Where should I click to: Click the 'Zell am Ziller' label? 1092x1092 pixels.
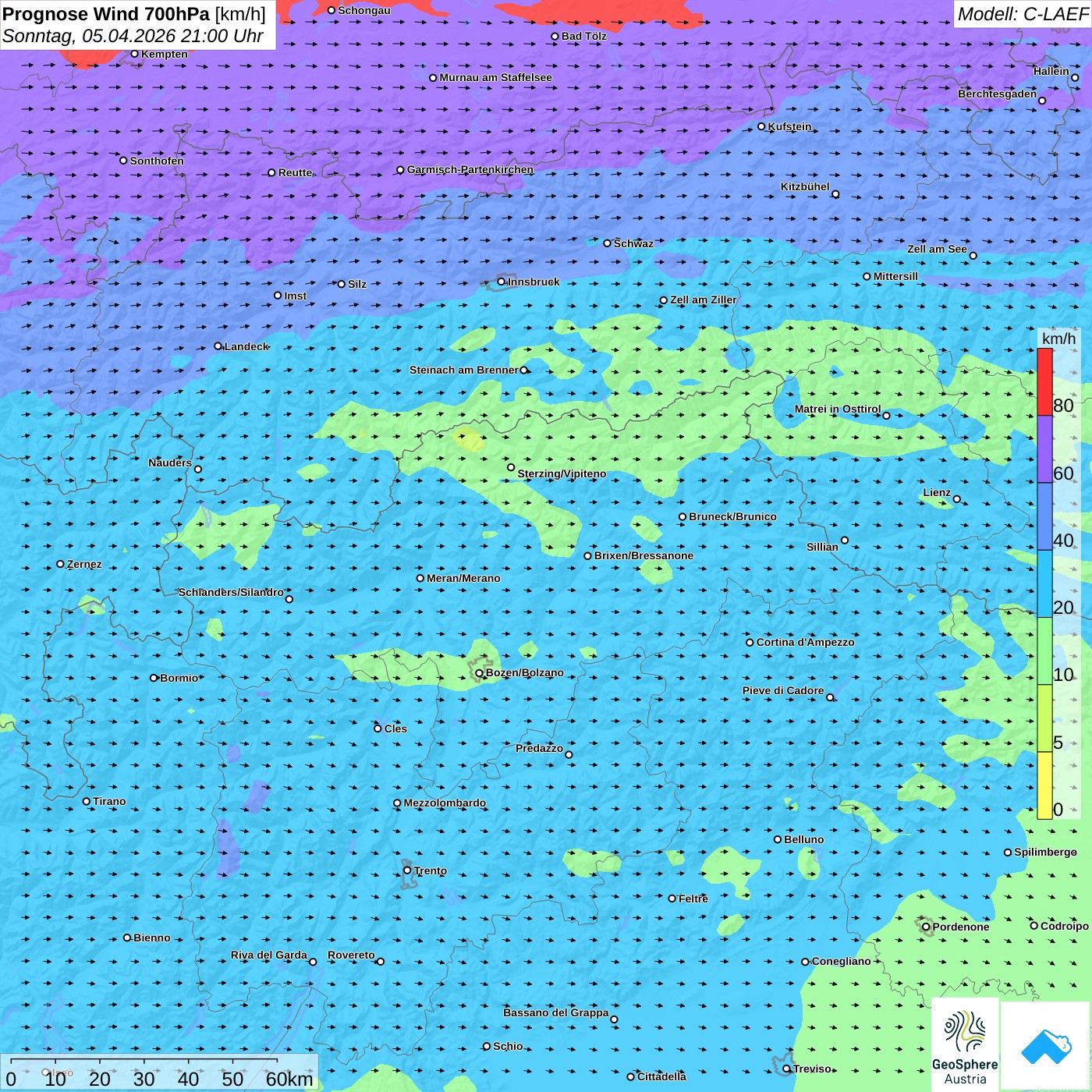704,300
